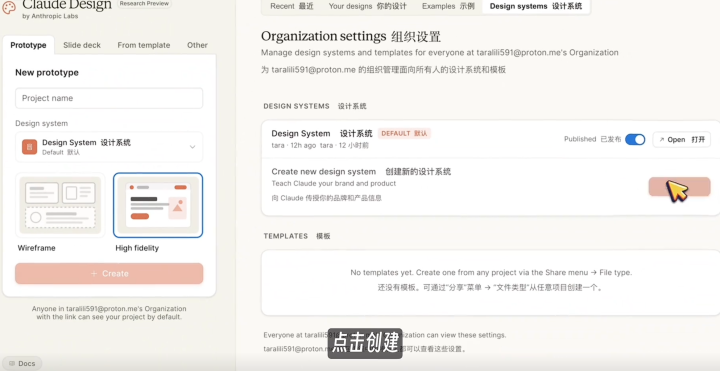The height and width of the screenshot is (371, 720).
Task: Open the Your designs tab
Action: pos(367,6)
